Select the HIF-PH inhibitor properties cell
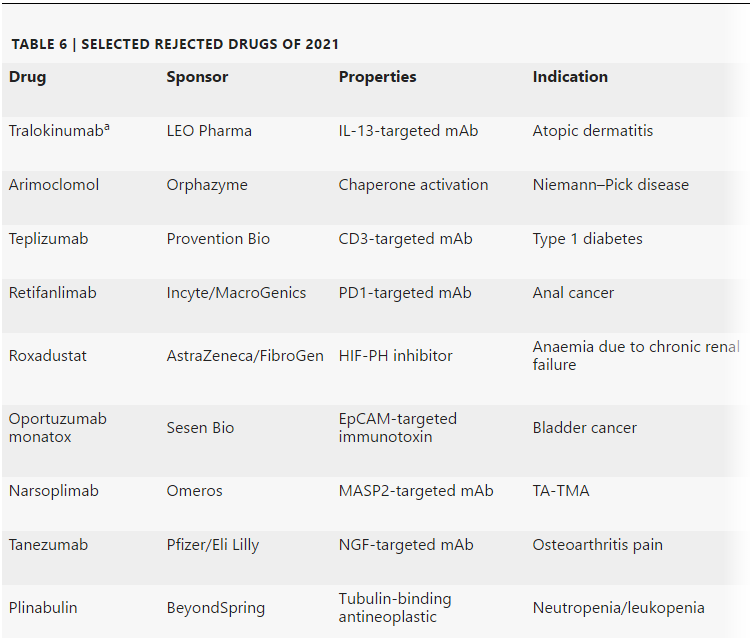The height and width of the screenshot is (638, 750). click(395, 356)
